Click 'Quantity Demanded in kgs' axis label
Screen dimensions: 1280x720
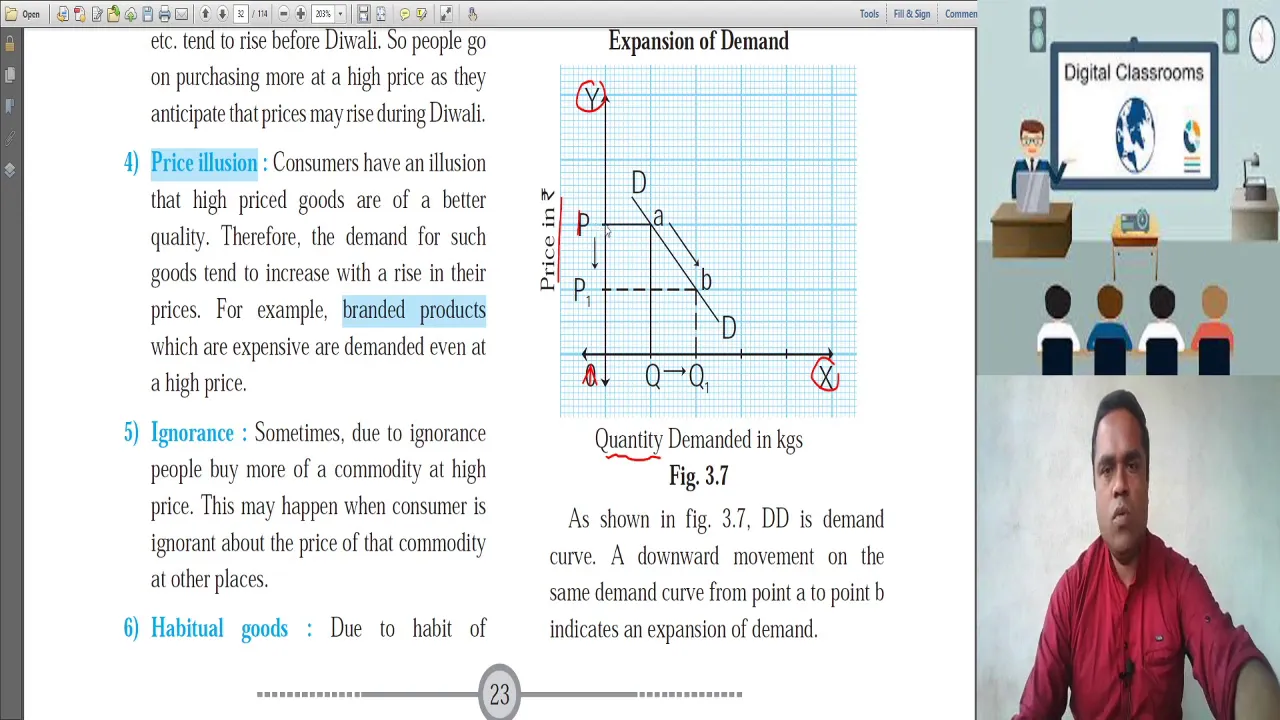(698, 440)
